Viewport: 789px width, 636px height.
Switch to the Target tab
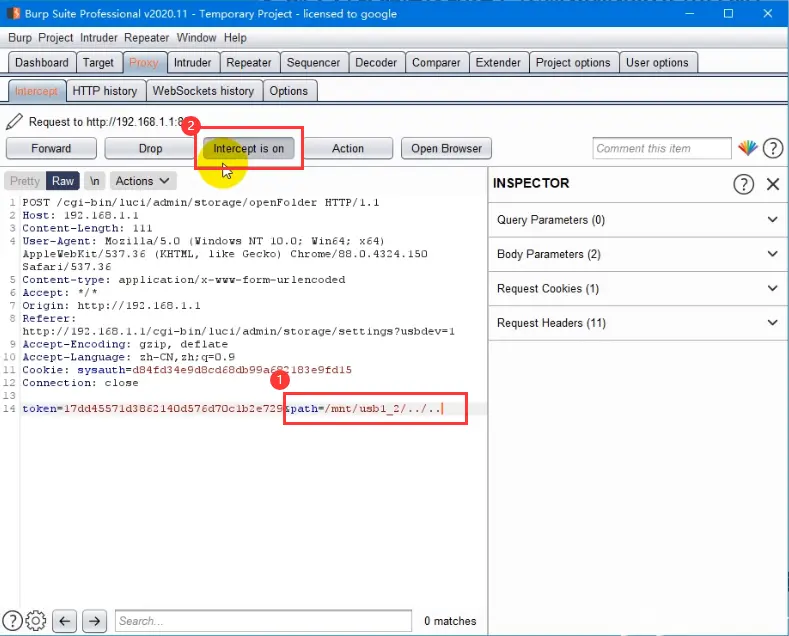(x=98, y=62)
